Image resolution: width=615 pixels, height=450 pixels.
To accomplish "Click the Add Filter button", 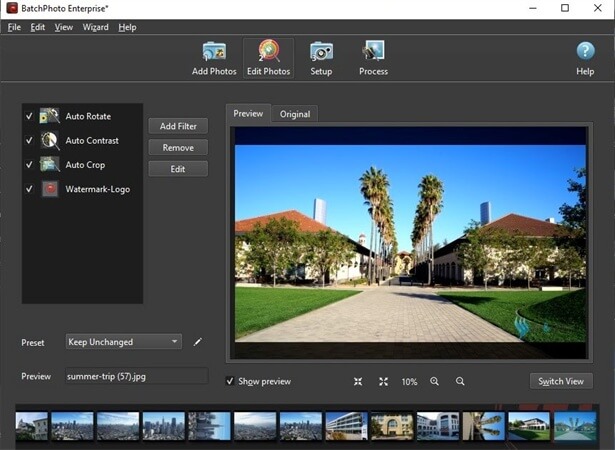I will [x=178, y=126].
